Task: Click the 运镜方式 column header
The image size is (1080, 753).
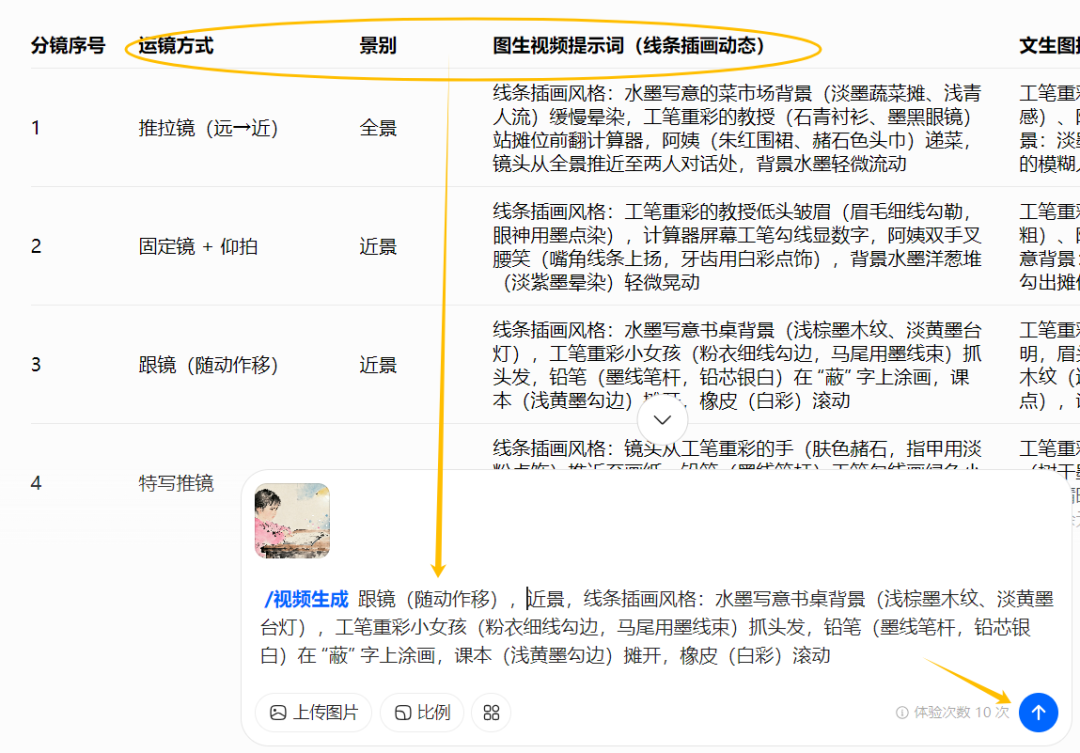Action: tap(176, 45)
